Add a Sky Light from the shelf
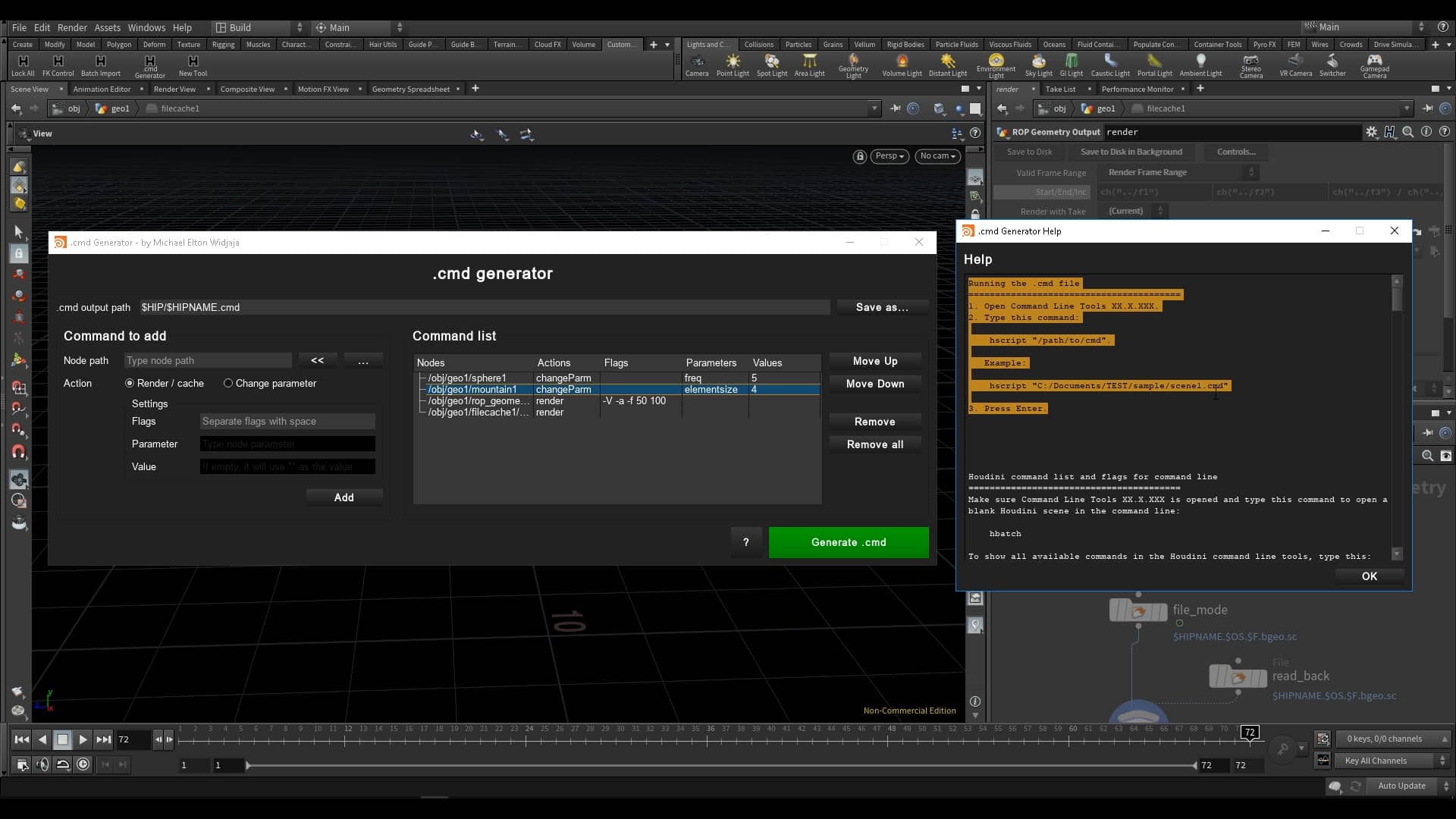This screenshot has height=819, width=1456. point(1039,65)
